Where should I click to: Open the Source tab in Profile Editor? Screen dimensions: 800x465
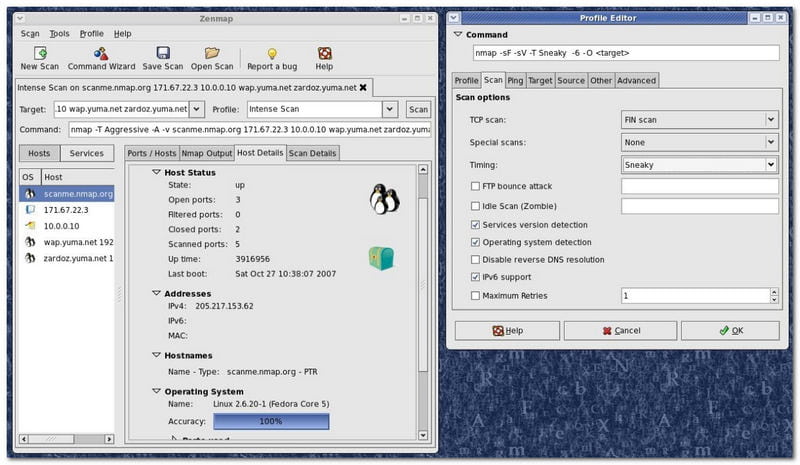[x=571, y=81]
